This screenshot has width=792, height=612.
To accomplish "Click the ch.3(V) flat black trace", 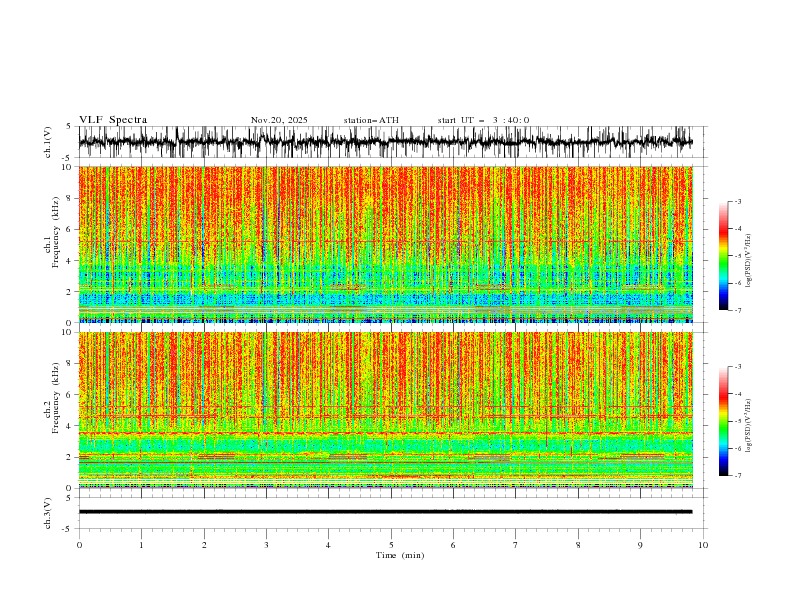I will click(385, 512).
